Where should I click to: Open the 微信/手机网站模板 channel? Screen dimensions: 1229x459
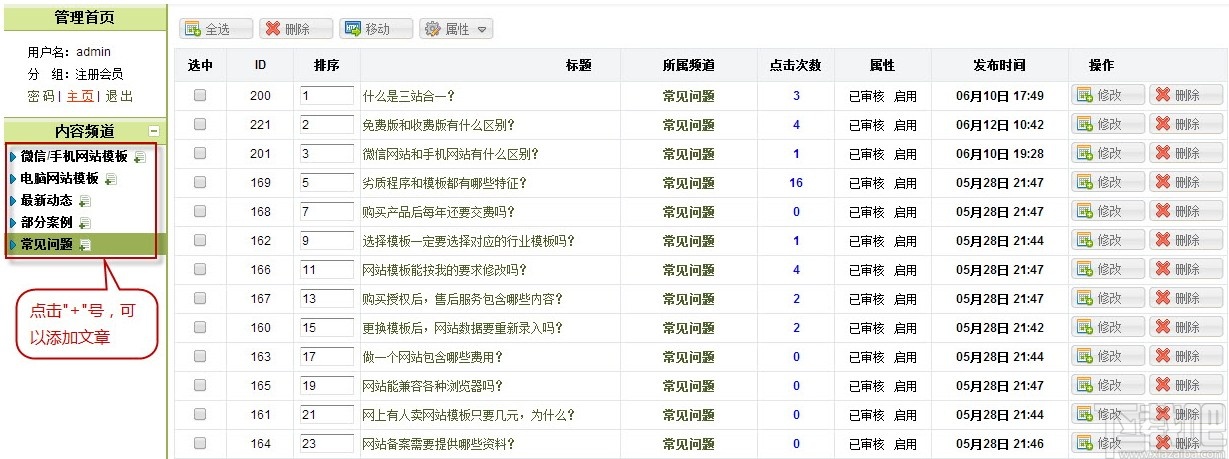click(x=74, y=157)
